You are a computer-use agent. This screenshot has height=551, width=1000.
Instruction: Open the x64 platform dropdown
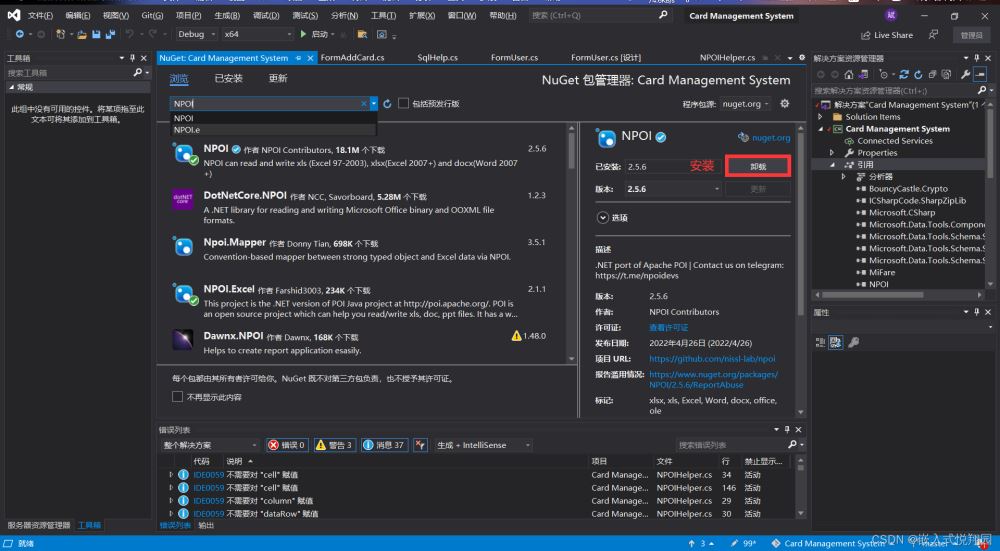tap(258, 34)
